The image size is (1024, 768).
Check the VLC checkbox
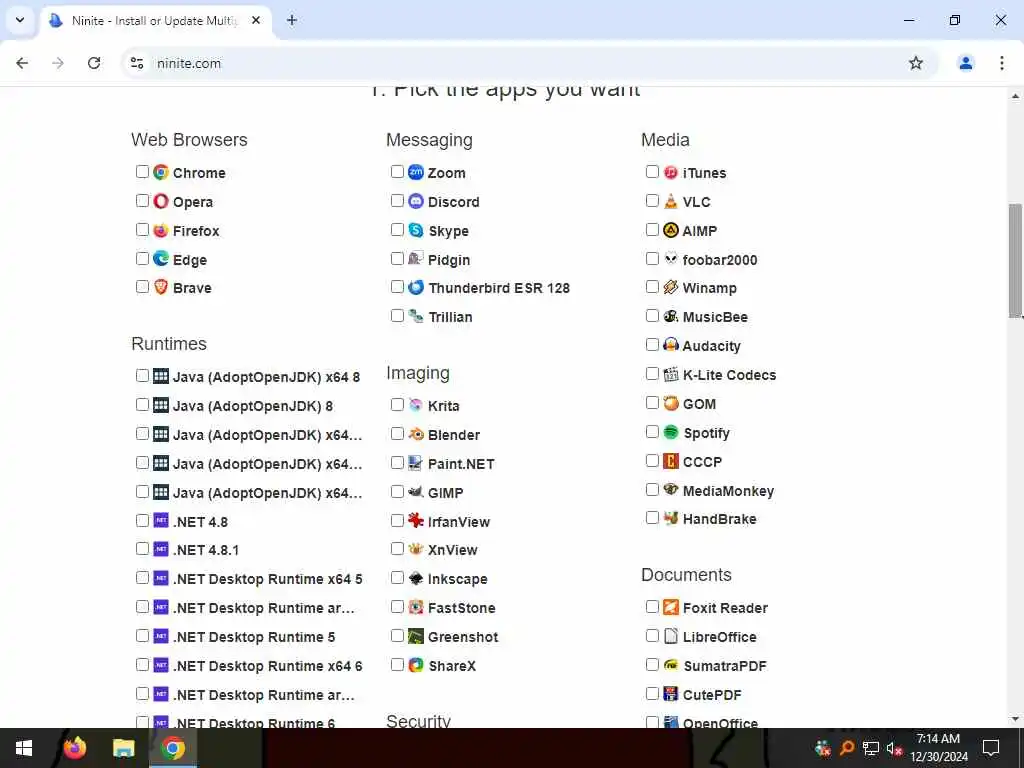(652, 200)
